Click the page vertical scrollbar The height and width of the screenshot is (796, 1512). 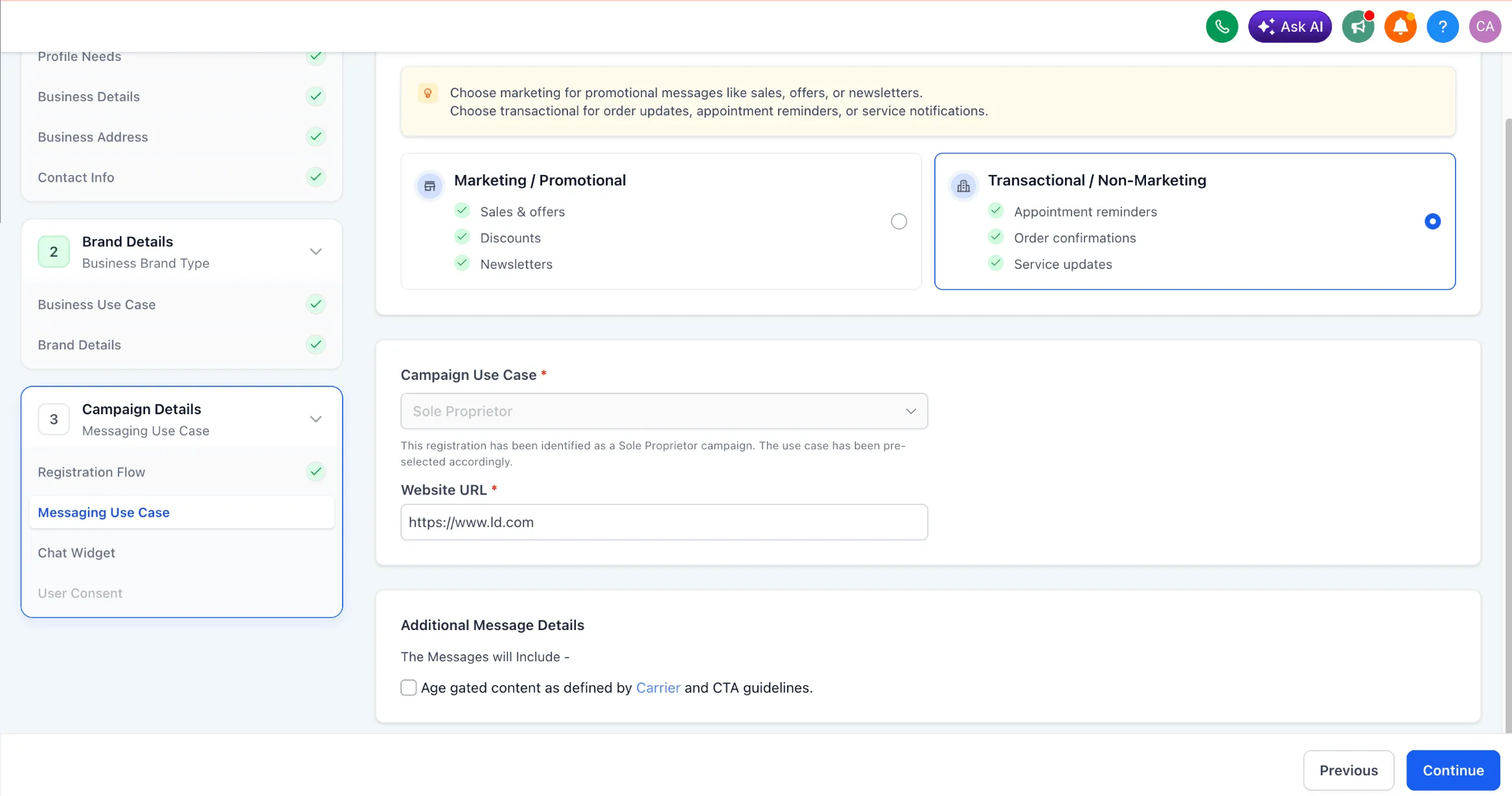1508,425
